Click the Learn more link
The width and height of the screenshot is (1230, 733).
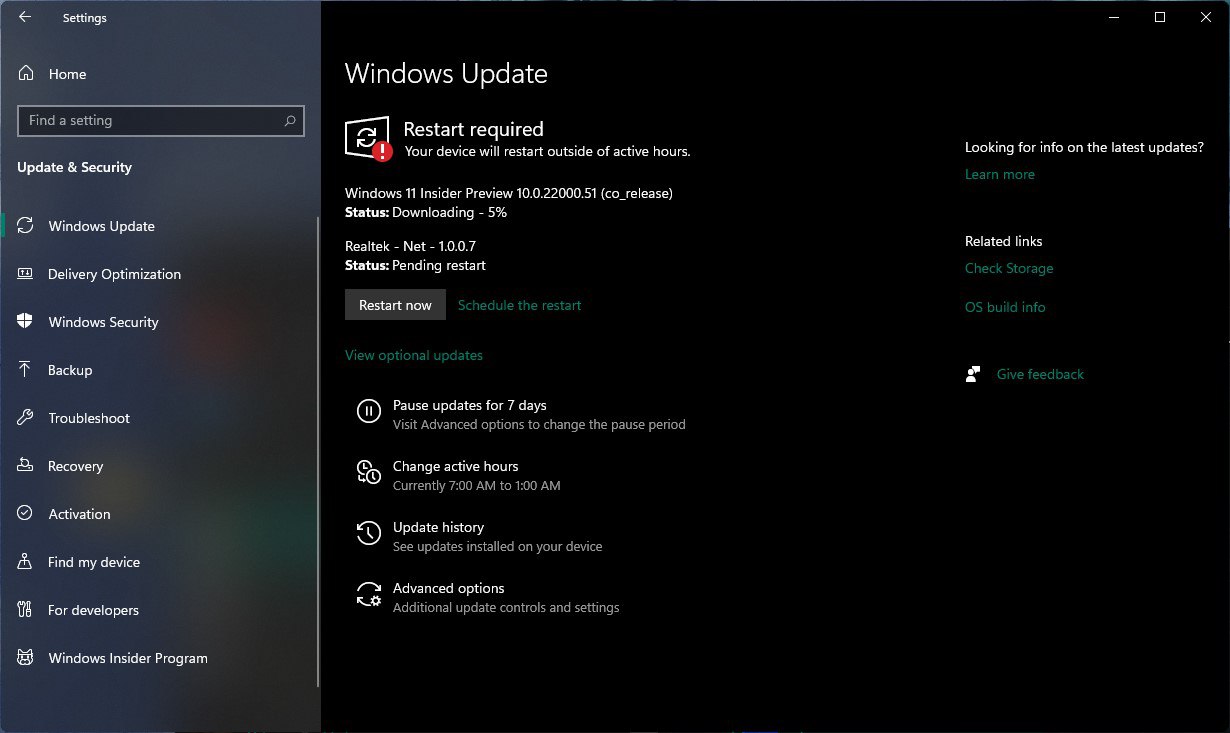(1000, 174)
